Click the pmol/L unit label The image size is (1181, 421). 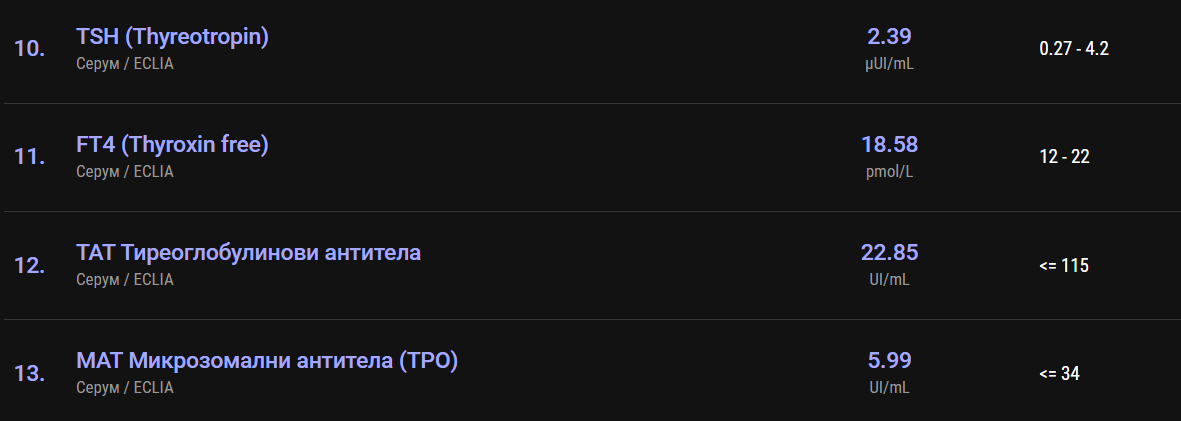(x=889, y=172)
